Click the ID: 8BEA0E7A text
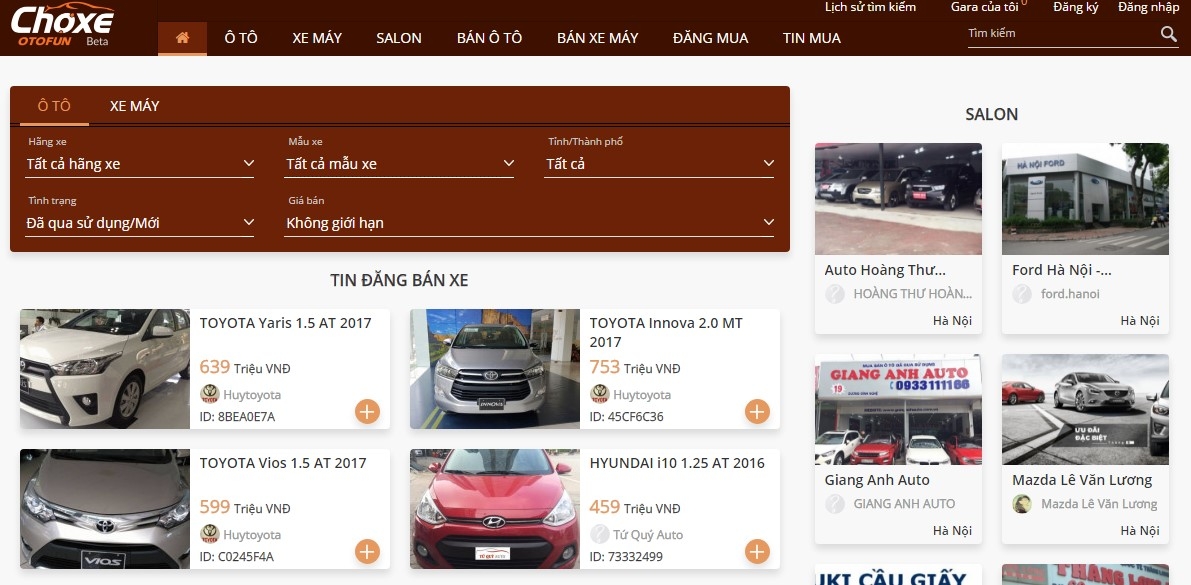The width and height of the screenshot is (1191, 585). [237, 416]
